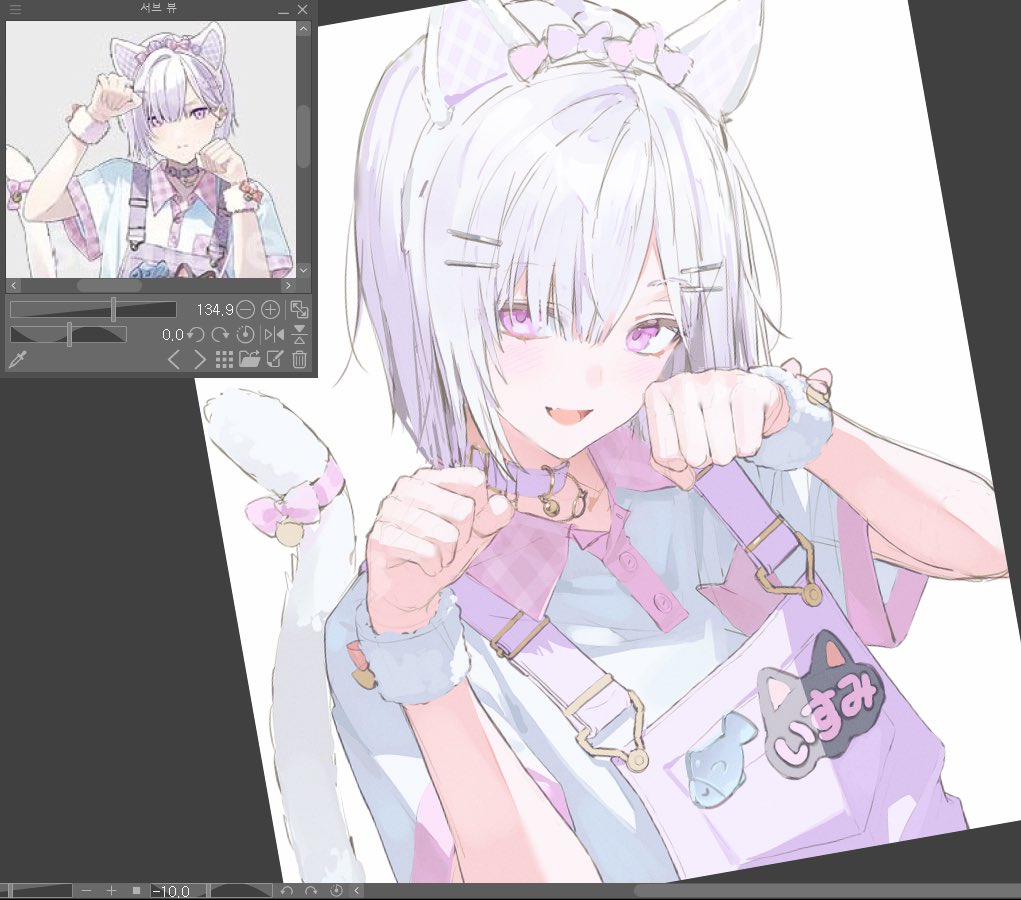The image size is (1021, 900).
Task: Rotate canvas right from the status bar
Action: pos(311,891)
